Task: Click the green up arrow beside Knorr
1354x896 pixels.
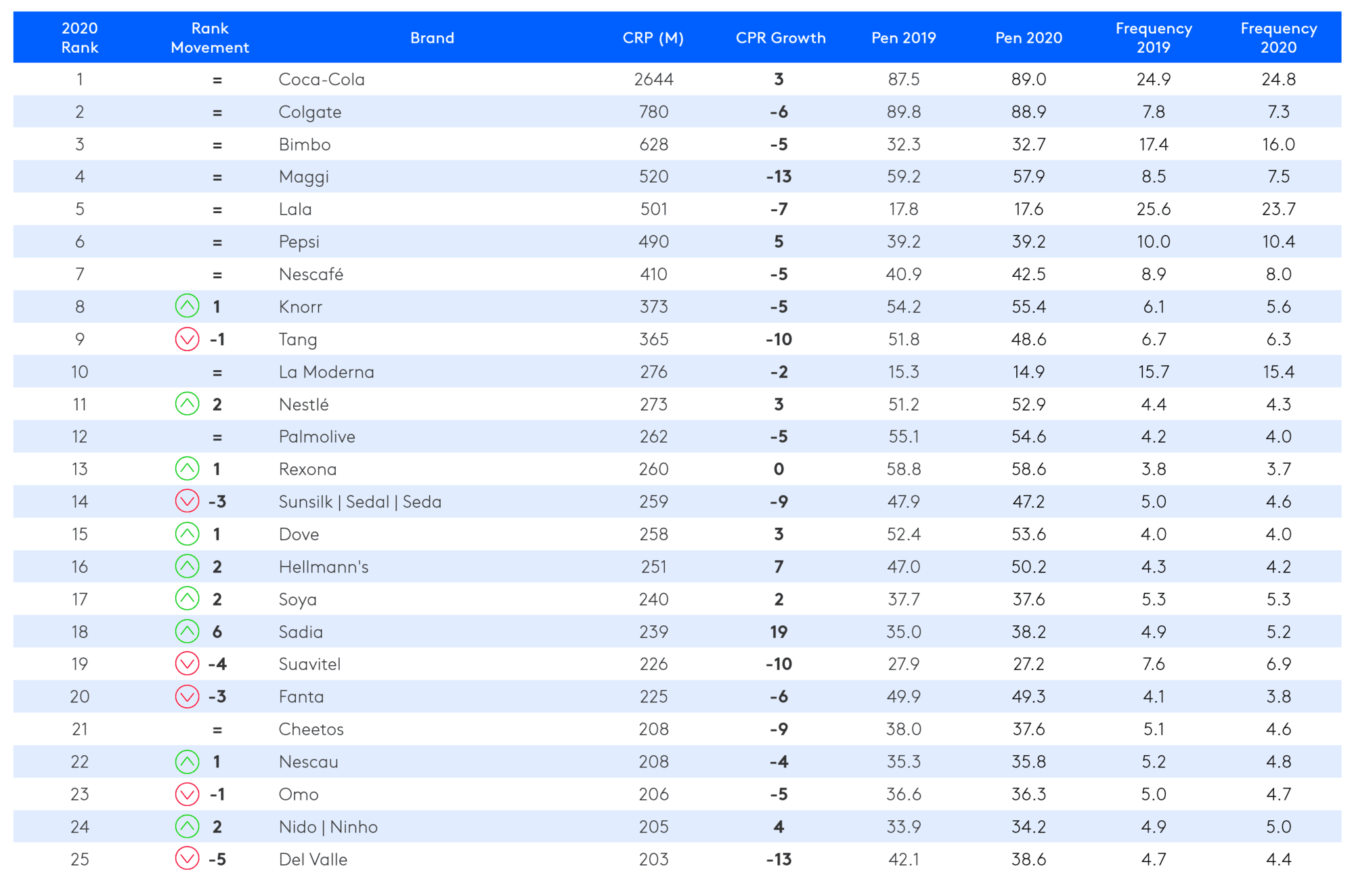Action: coord(188,307)
